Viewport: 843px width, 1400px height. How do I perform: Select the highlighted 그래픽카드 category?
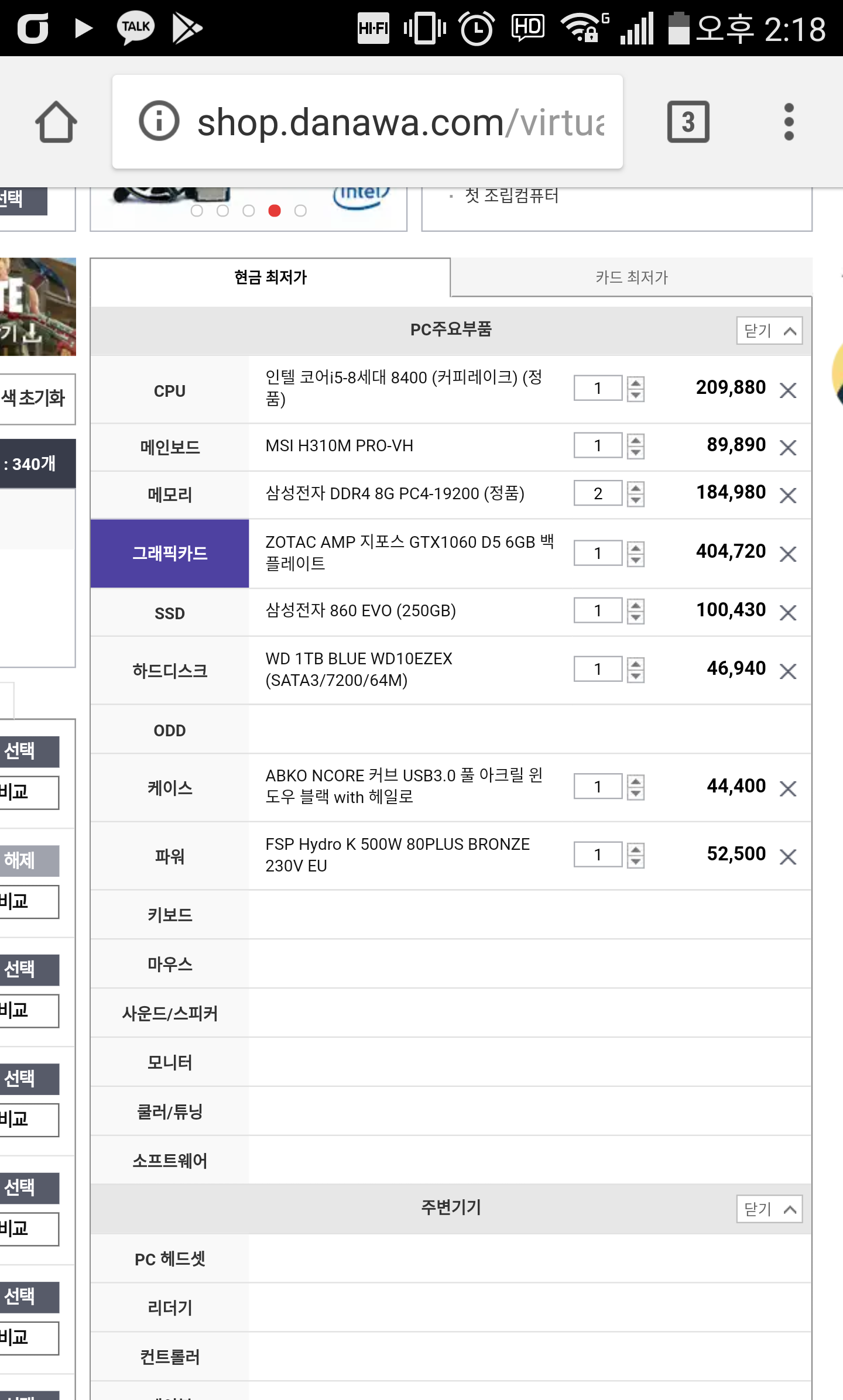tap(170, 554)
